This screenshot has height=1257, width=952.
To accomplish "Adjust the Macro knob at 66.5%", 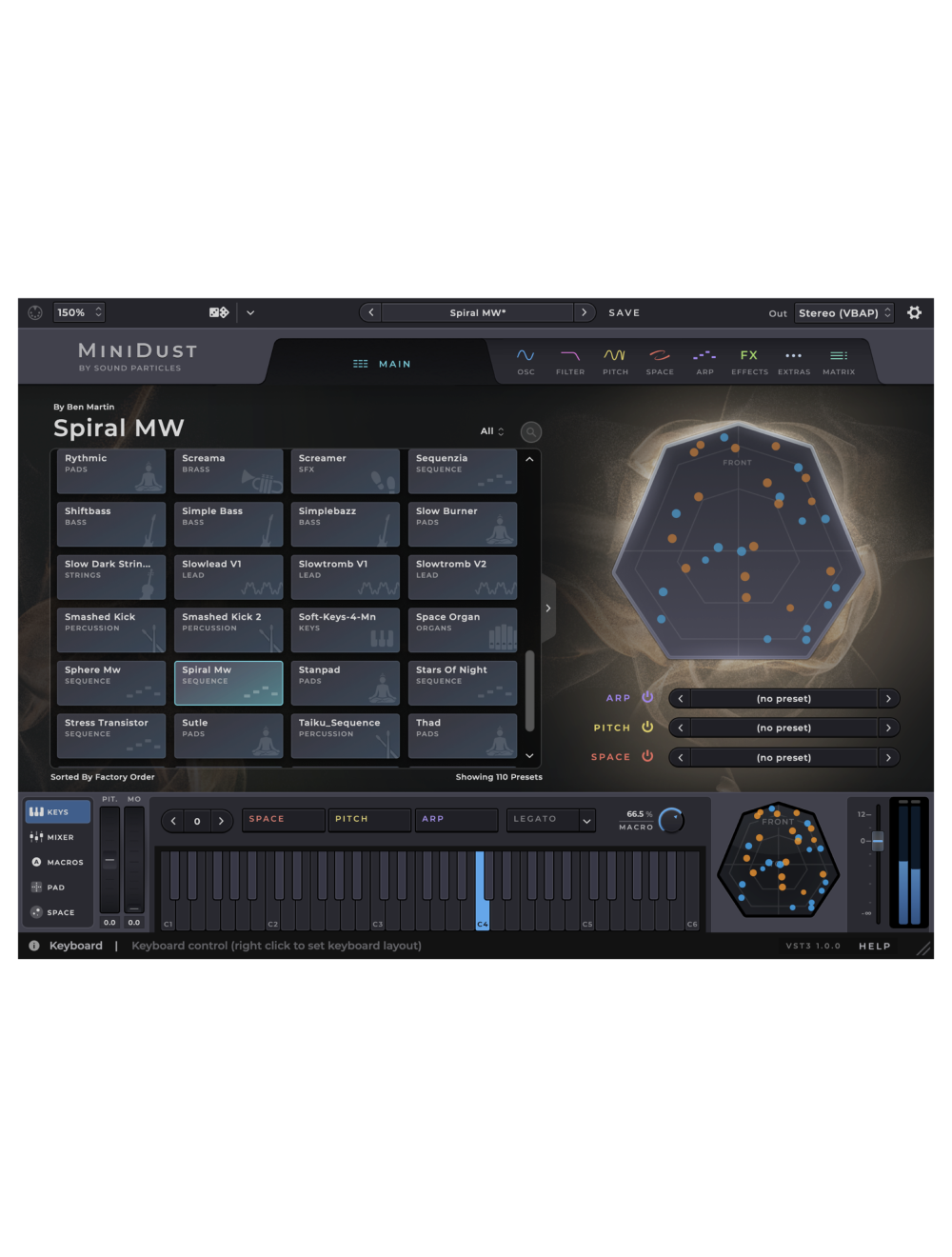I will click(672, 819).
